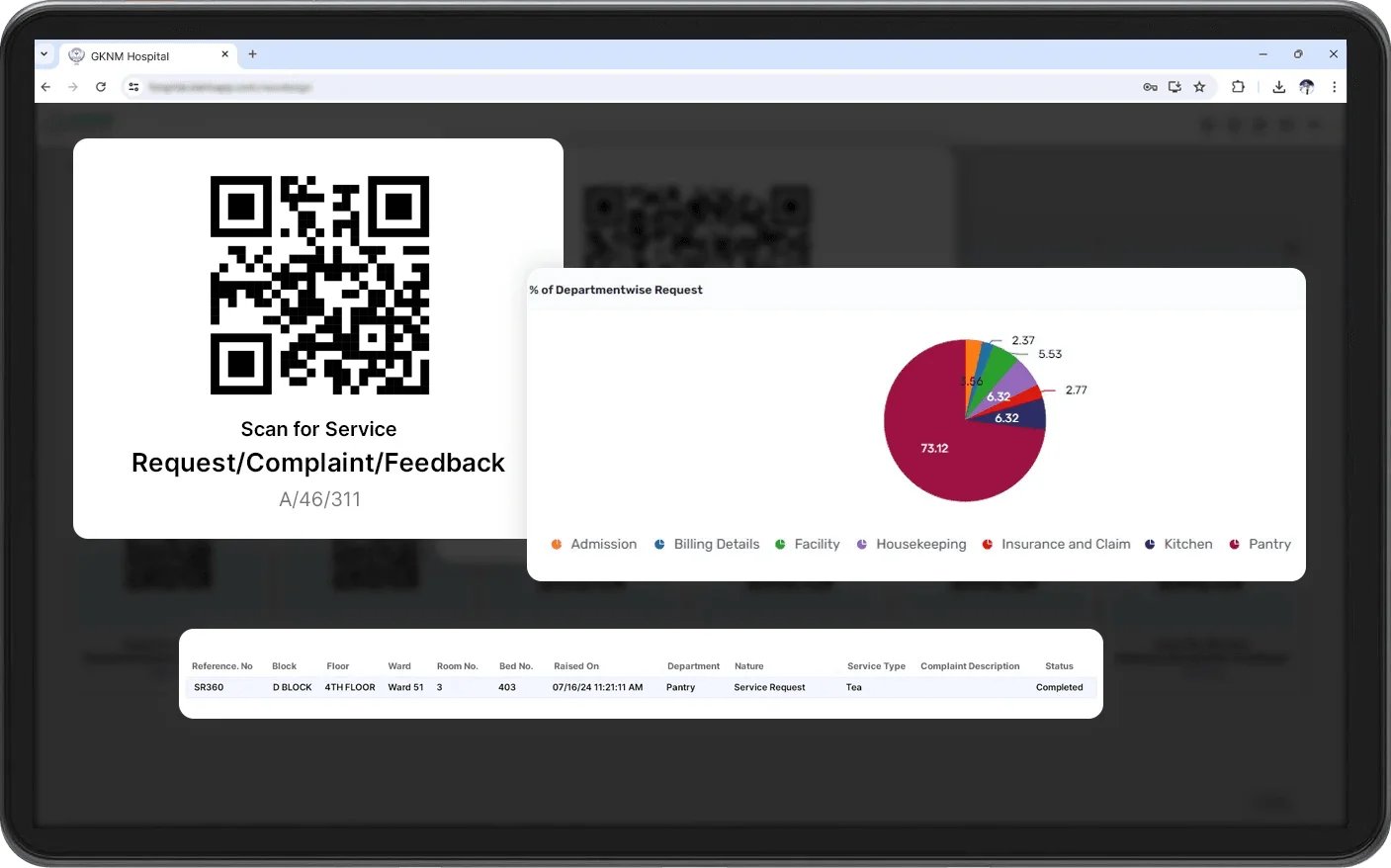
Task: Click the Floor column header
Action: [x=338, y=666]
